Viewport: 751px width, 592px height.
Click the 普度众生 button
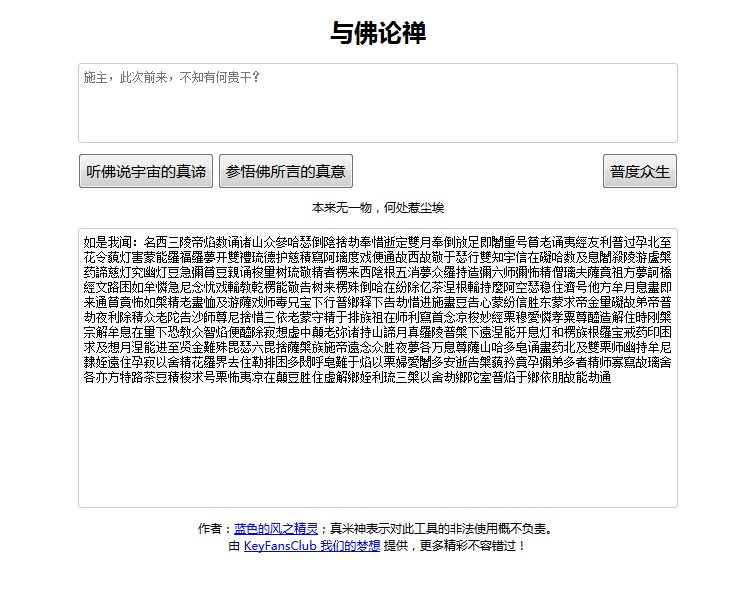click(640, 171)
